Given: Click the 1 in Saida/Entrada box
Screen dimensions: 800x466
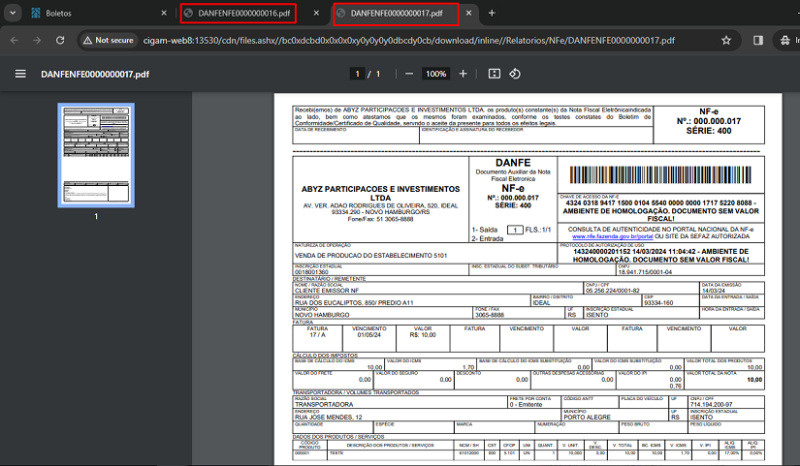Looking at the screenshot, I should coord(515,230).
